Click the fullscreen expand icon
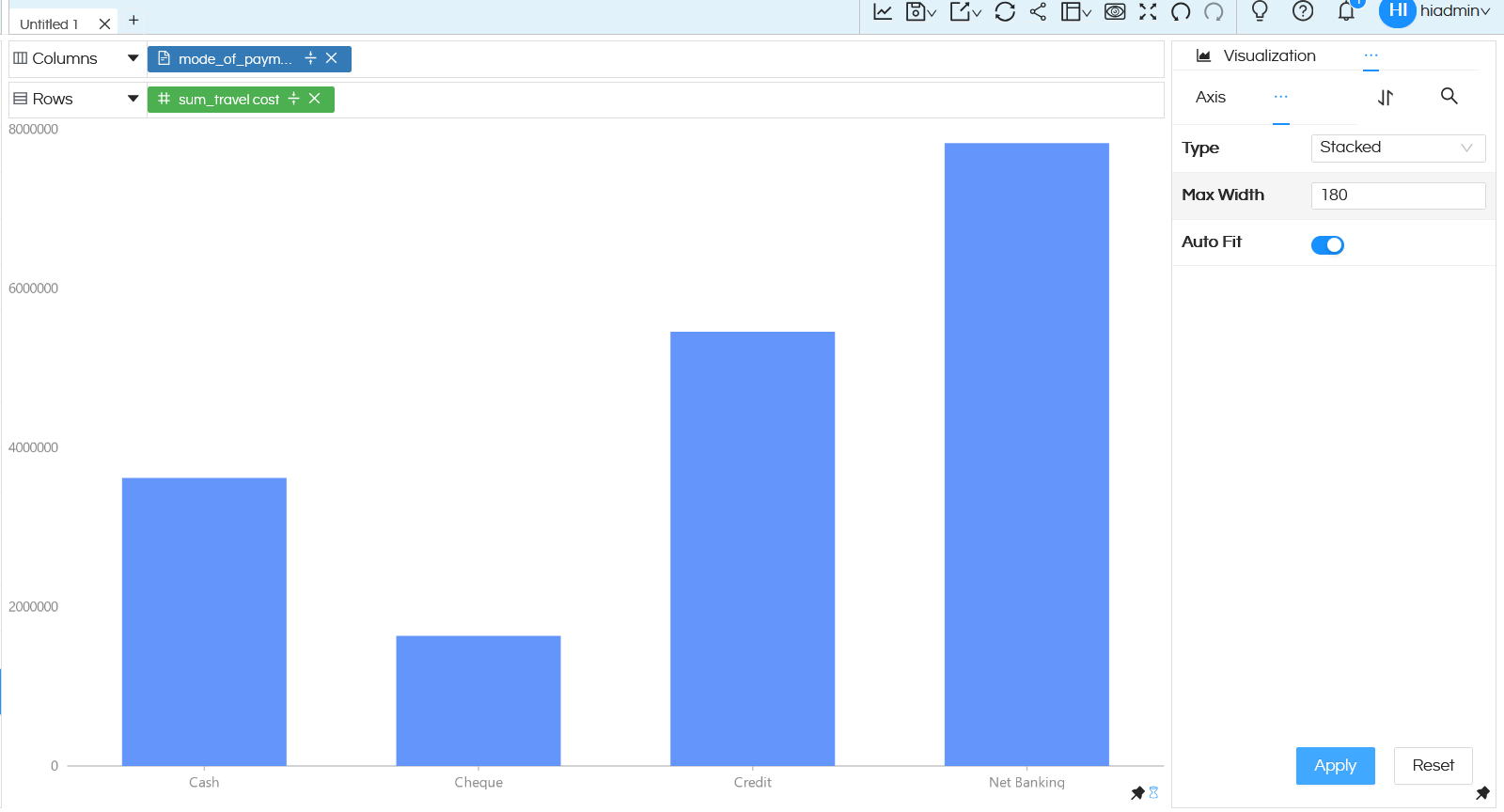 (1148, 11)
